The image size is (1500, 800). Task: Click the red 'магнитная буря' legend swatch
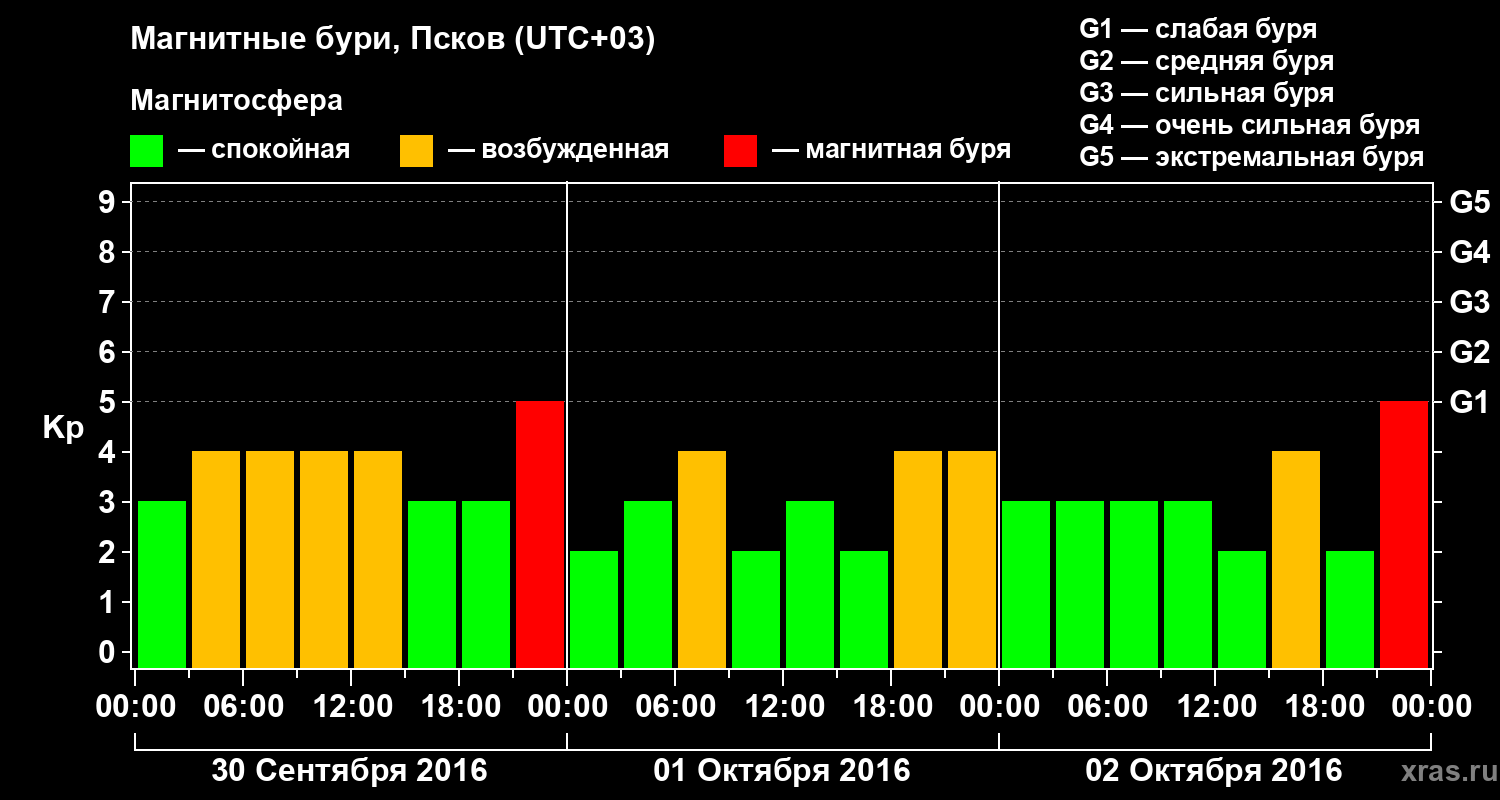pos(740,151)
